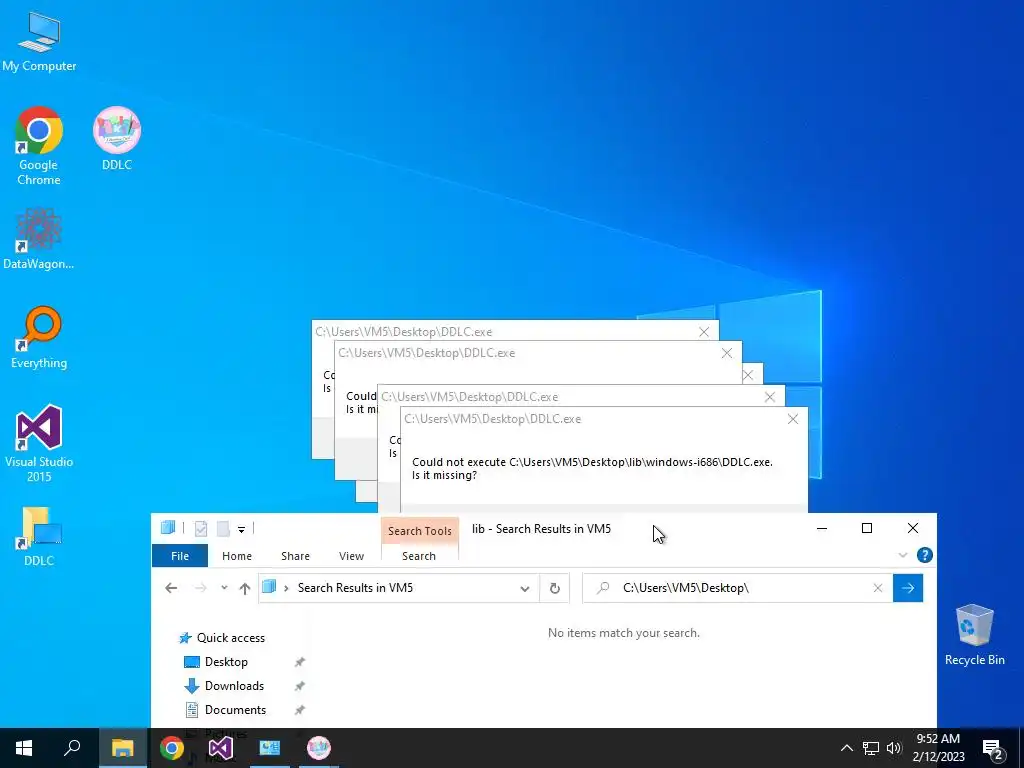The image size is (1024, 768).
Task: Select the Google Chrome desktop shortcut
Action: pyautogui.click(x=39, y=145)
